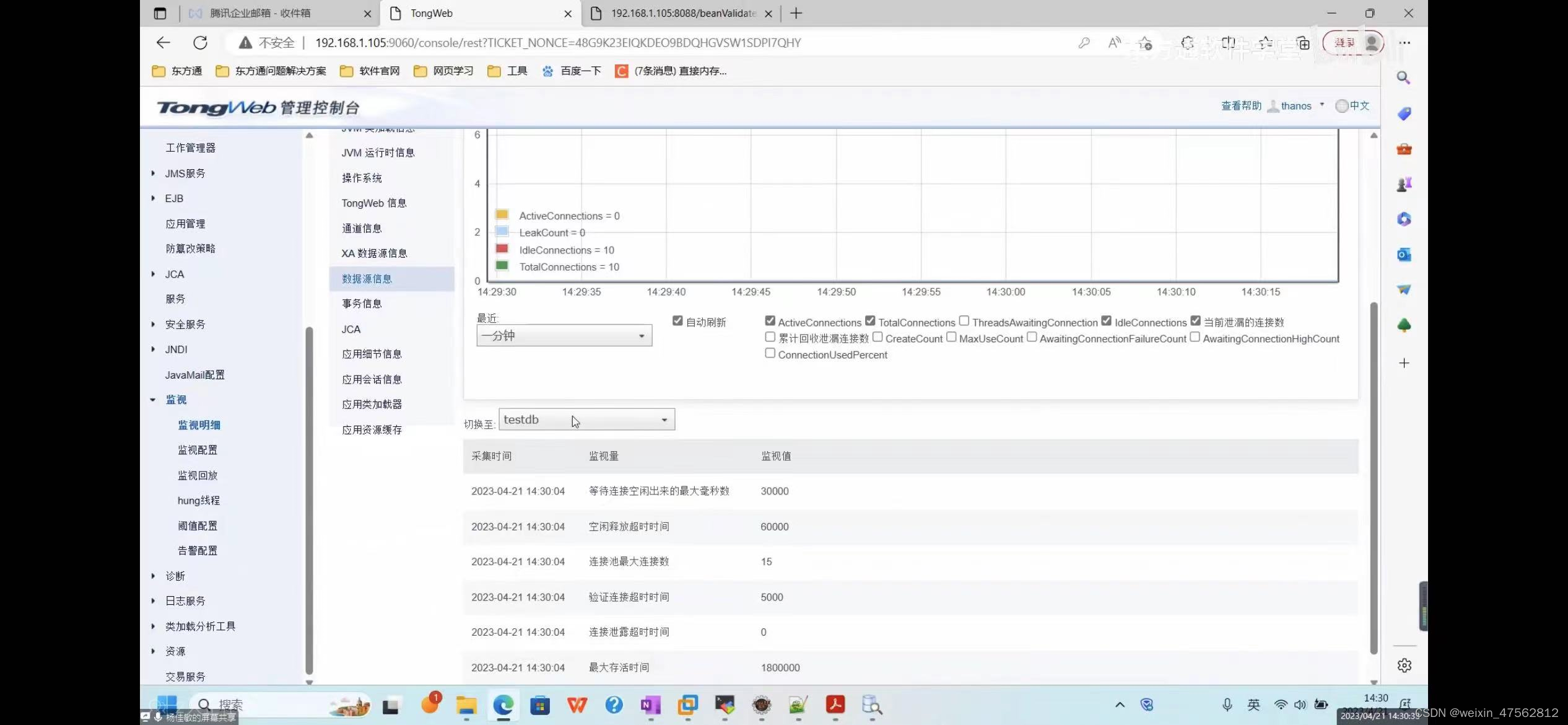Image resolution: width=1568 pixels, height=725 pixels.
Task: Uncheck the 自动刷新 checkbox
Action: click(677, 321)
